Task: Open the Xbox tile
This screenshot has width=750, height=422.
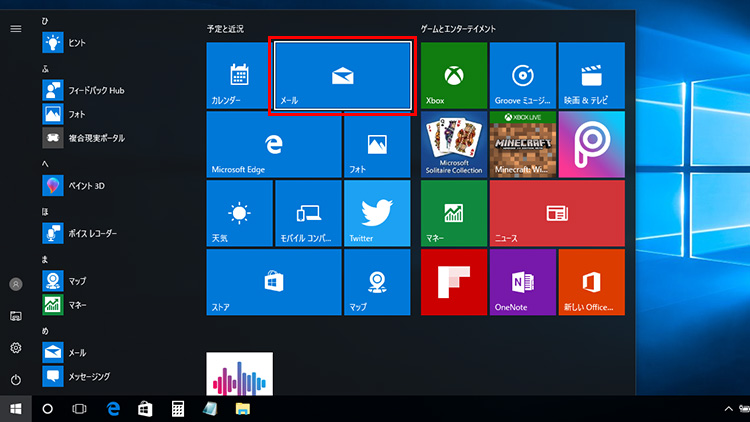Action: tap(453, 76)
